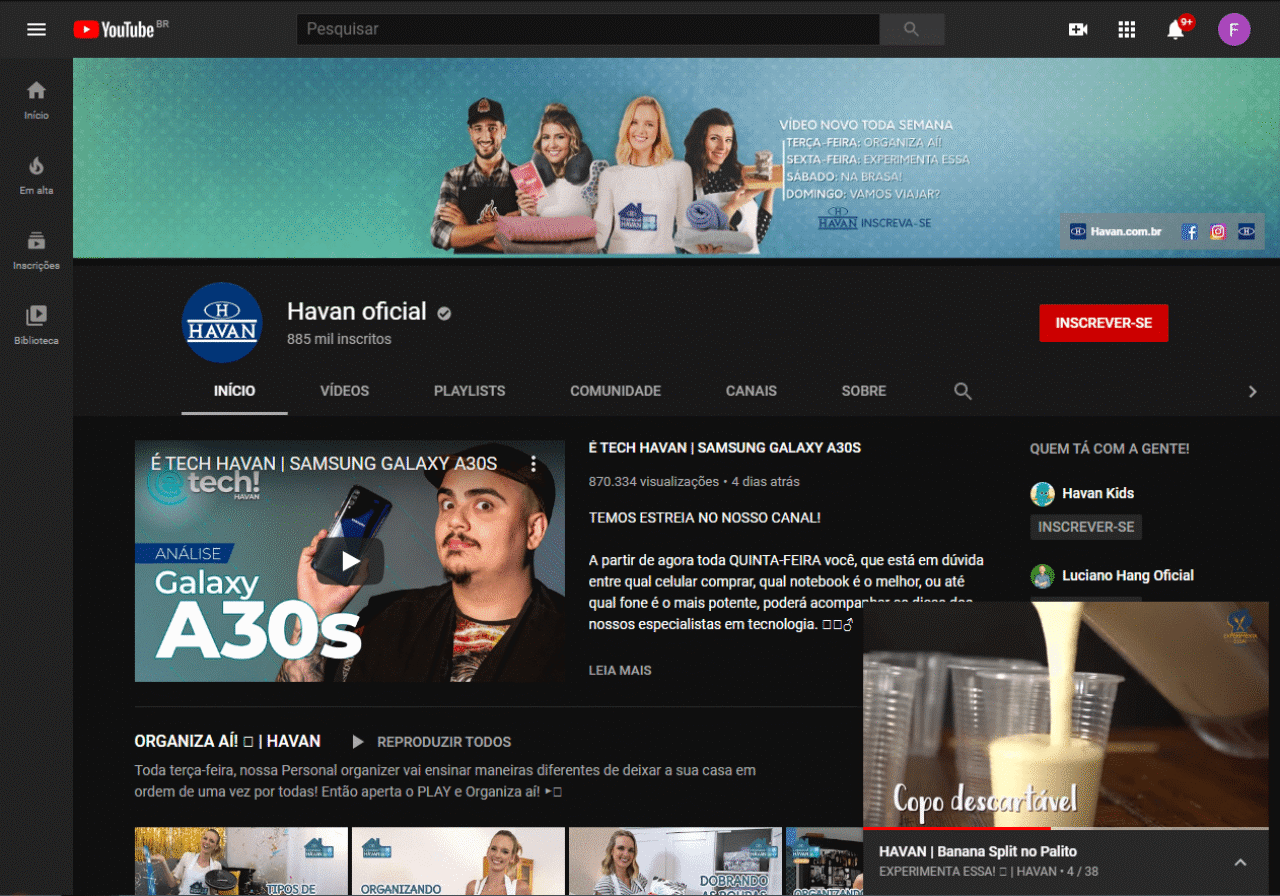The image size is (1280, 896).
Task: Click the EXPERIMENTA ESSA playlist info text
Action: [988, 871]
